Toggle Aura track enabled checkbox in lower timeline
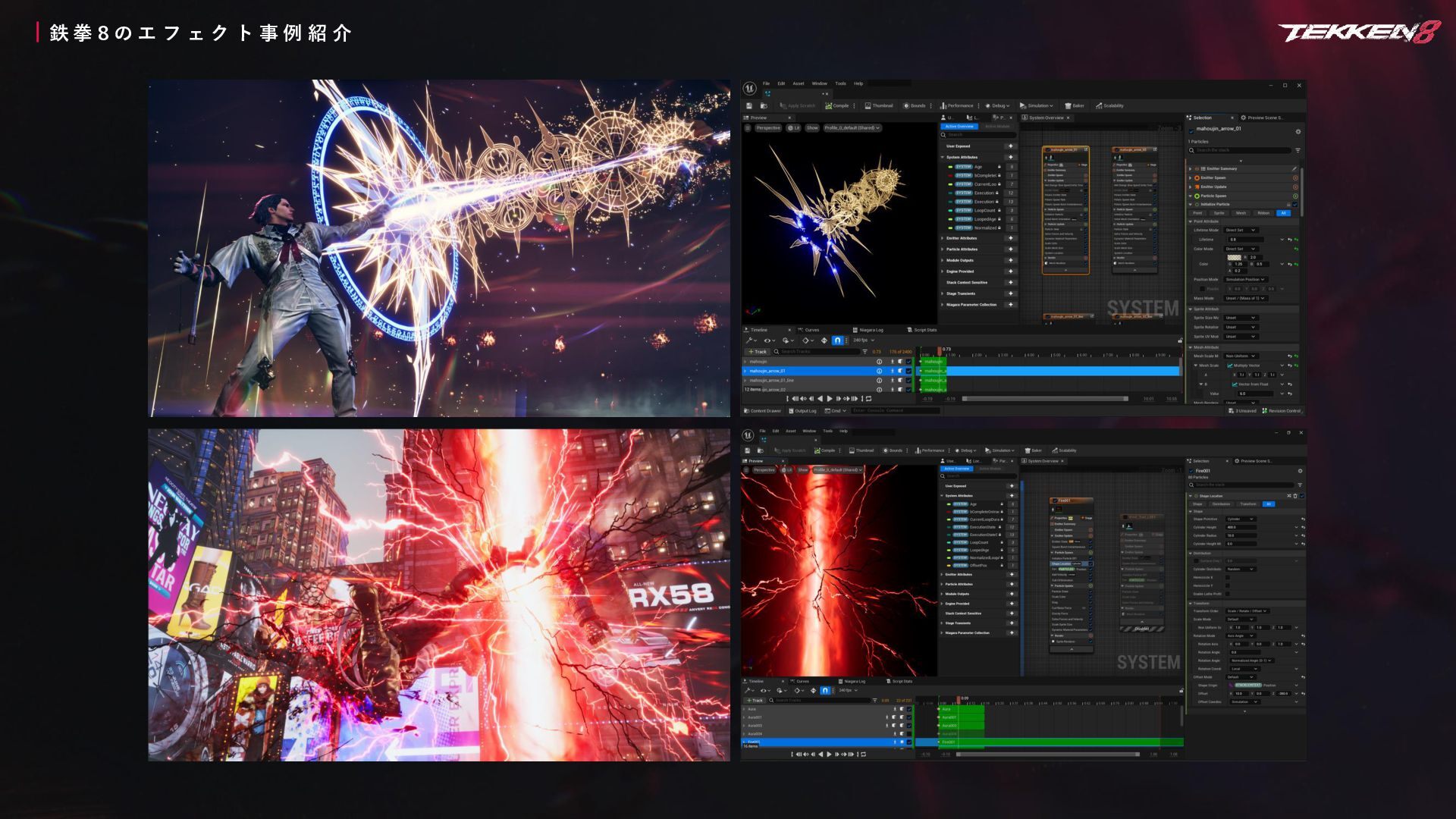1456x819 pixels. [908, 709]
